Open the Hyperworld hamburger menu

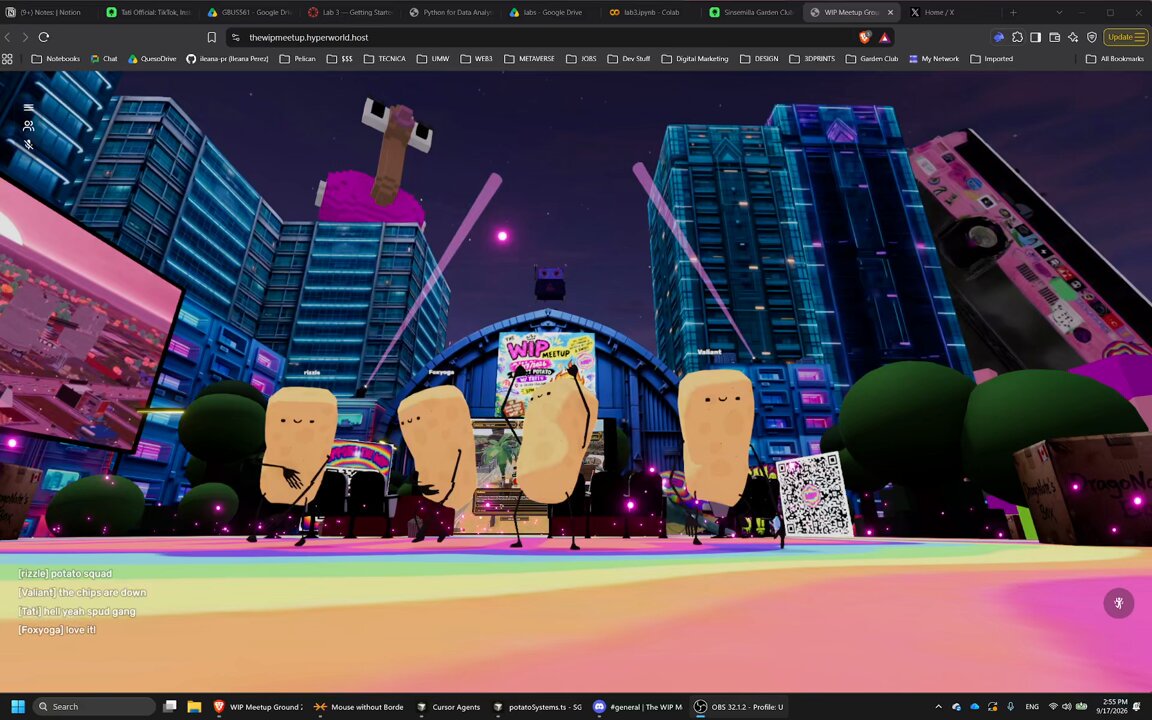tap(29, 107)
